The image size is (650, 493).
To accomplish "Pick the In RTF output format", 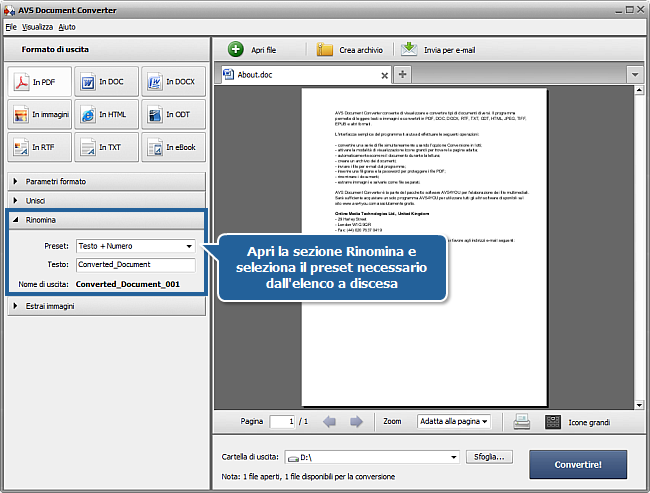I will point(39,147).
